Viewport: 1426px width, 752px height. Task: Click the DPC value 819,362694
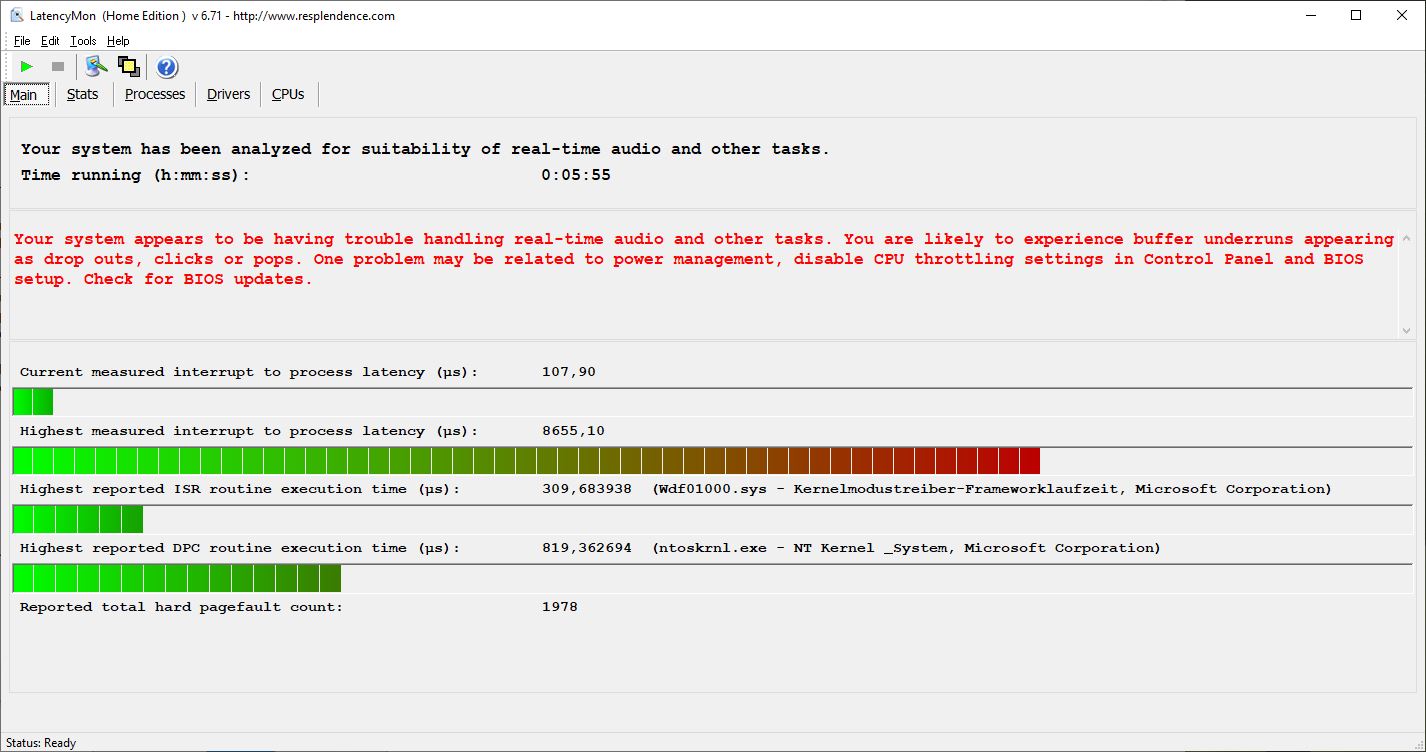586,548
